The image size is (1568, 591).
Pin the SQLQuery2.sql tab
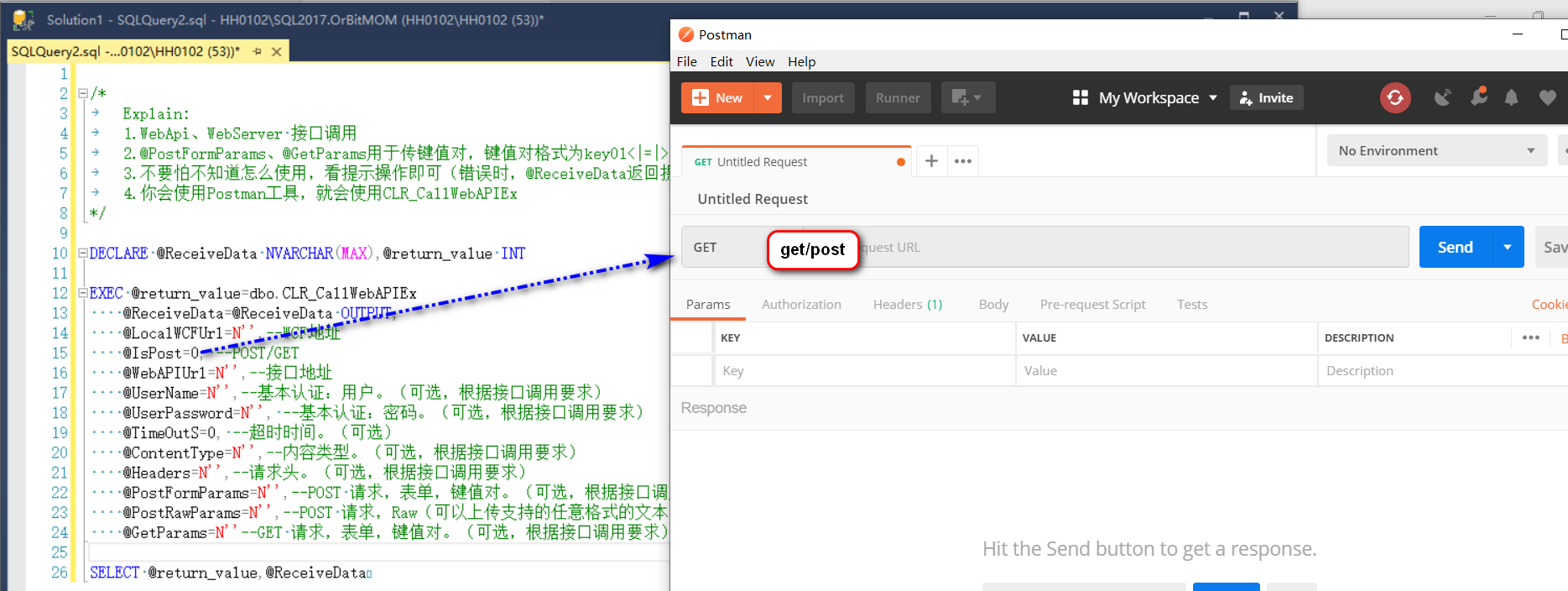coord(257,51)
